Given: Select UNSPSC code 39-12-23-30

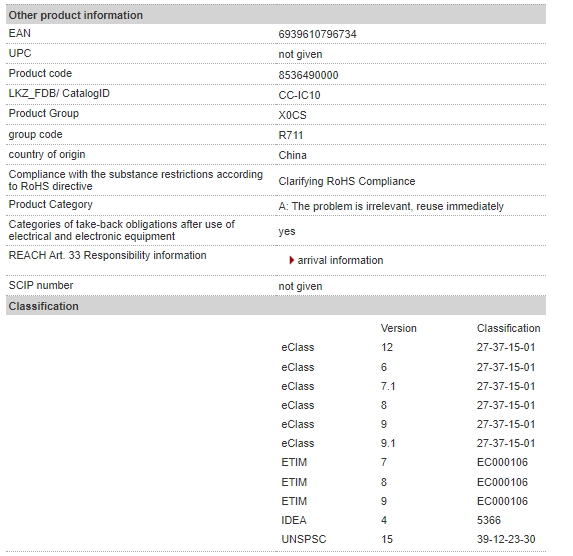Looking at the screenshot, I should [506, 539].
